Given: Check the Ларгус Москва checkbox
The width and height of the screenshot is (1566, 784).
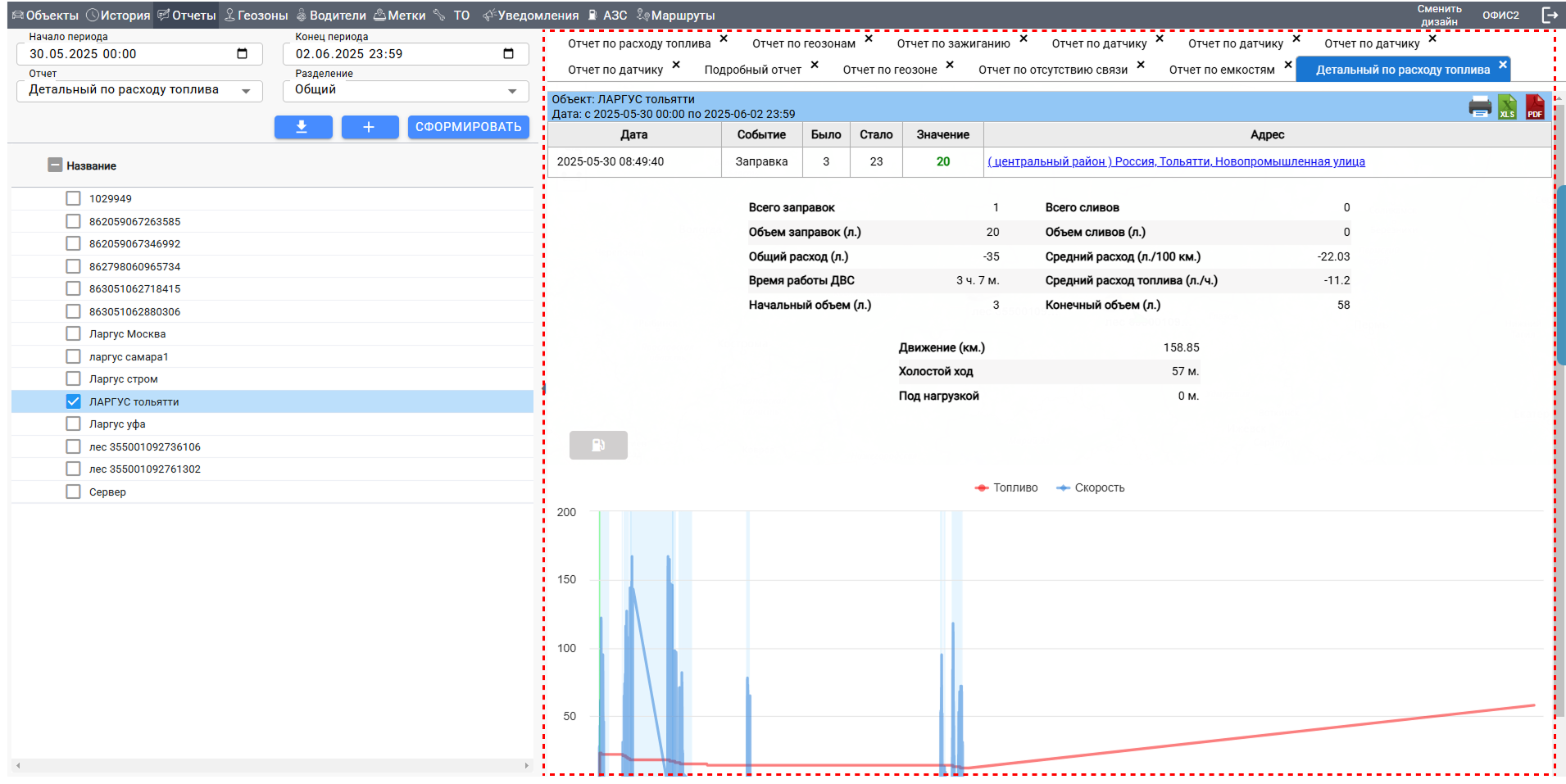Looking at the screenshot, I should (x=74, y=333).
